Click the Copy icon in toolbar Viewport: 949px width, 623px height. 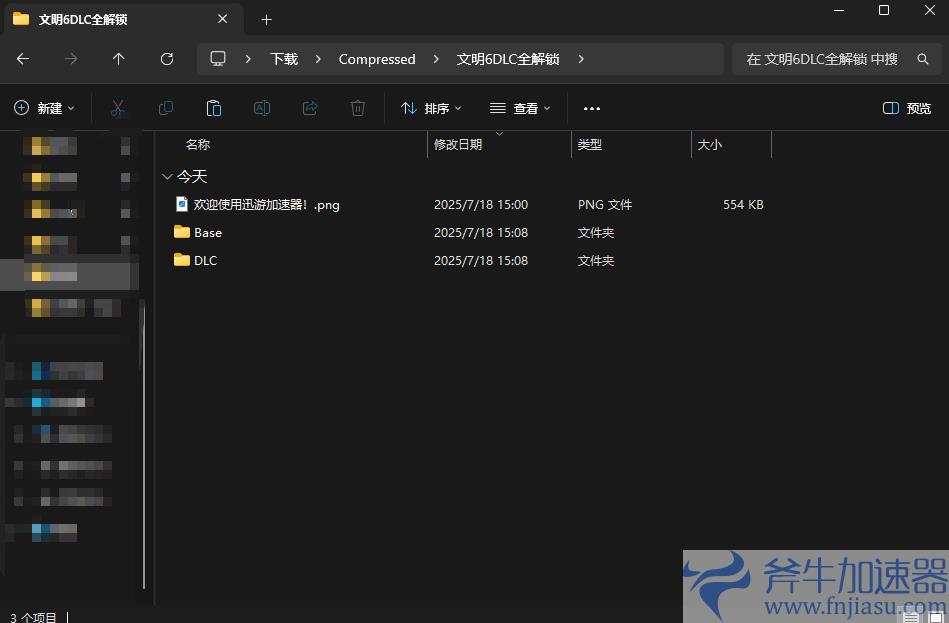pos(166,108)
